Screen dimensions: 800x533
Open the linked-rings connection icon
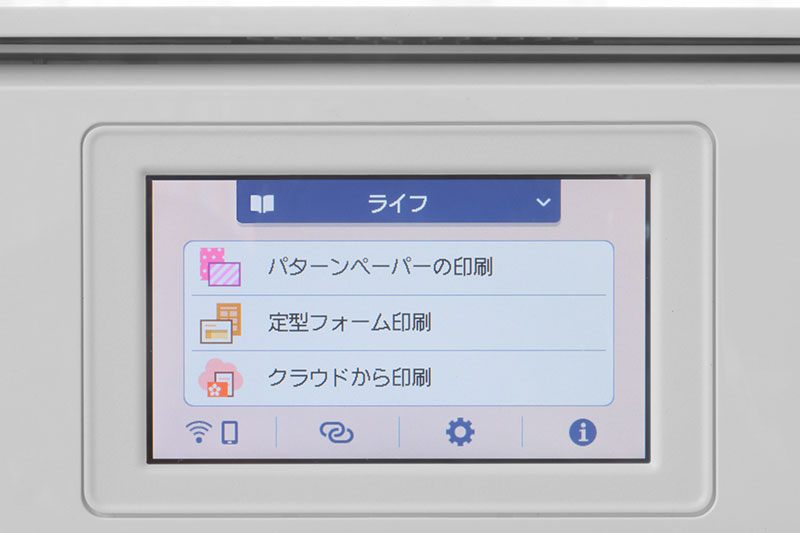tap(336, 433)
